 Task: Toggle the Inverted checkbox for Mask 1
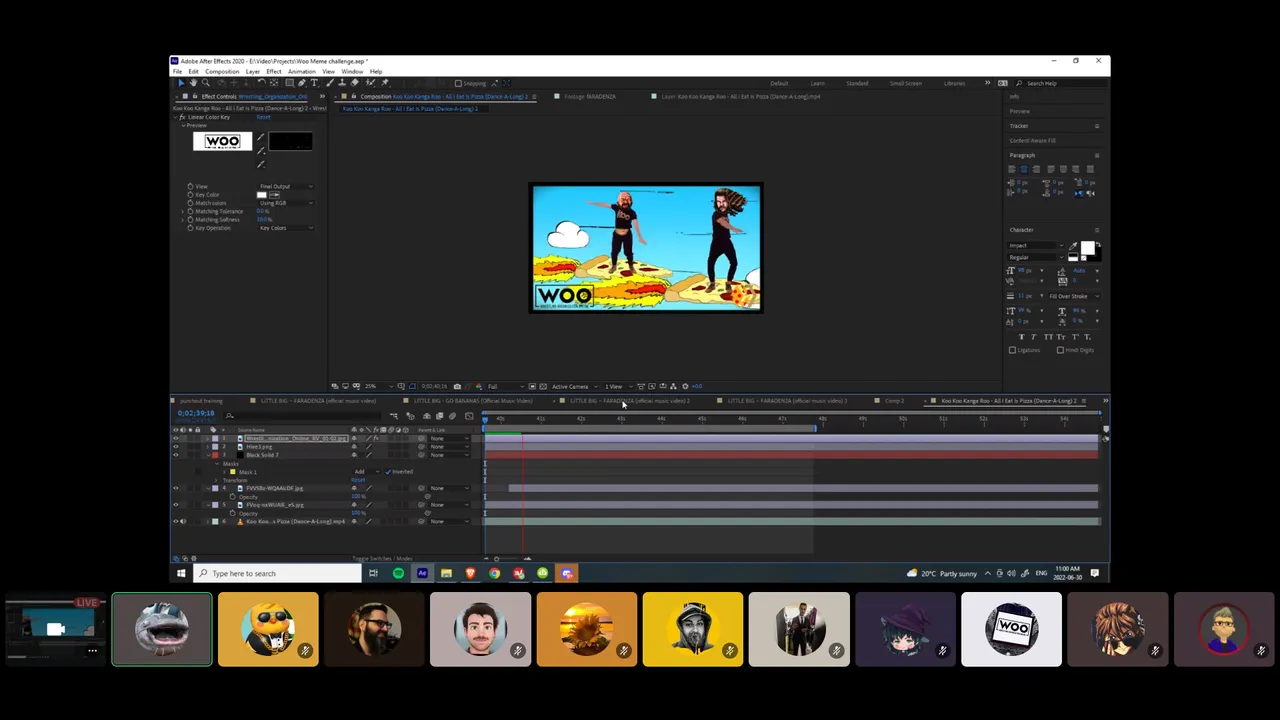tap(388, 472)
